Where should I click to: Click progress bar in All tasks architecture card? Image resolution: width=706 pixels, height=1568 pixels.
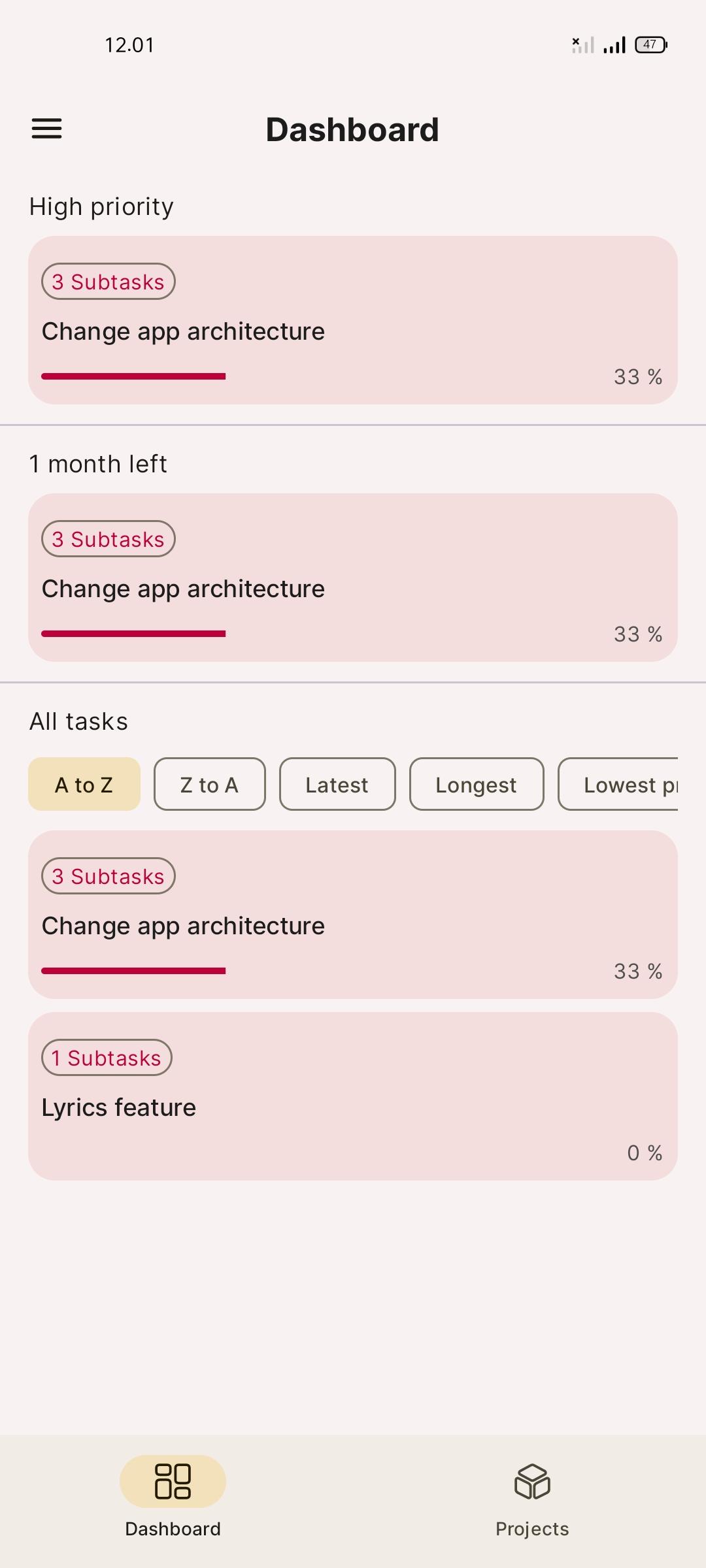(x=133, y=971)
